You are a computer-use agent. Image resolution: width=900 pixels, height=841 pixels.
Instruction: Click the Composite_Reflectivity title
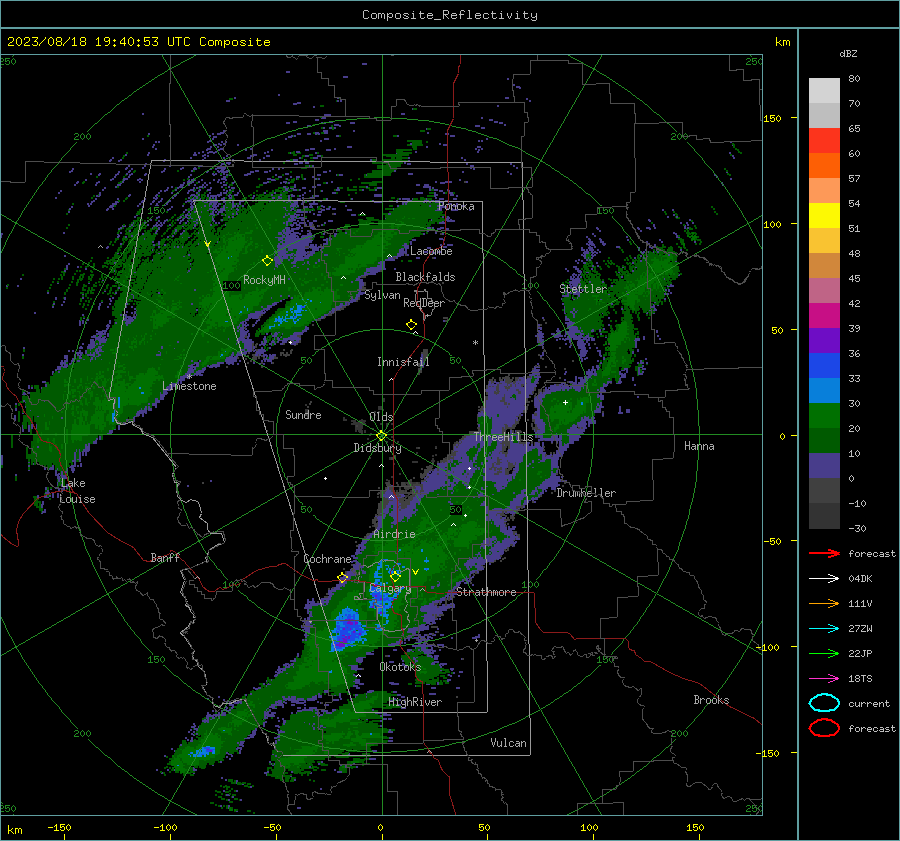[x=450, y=15]
